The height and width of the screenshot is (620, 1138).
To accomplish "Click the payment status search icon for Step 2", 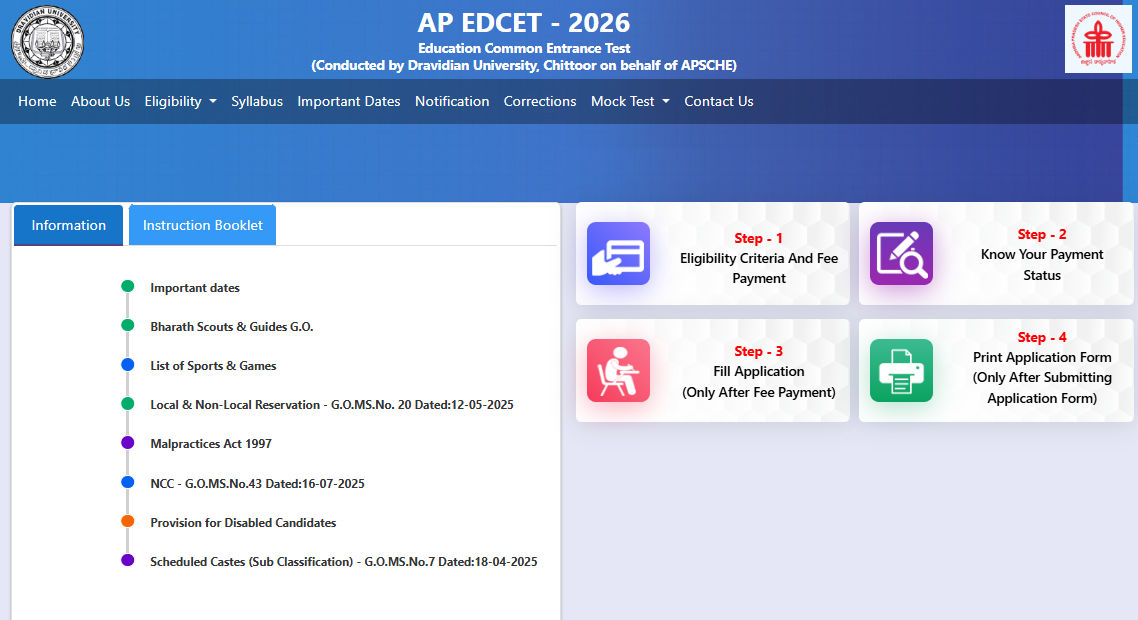I will click(x=901, y=253).
